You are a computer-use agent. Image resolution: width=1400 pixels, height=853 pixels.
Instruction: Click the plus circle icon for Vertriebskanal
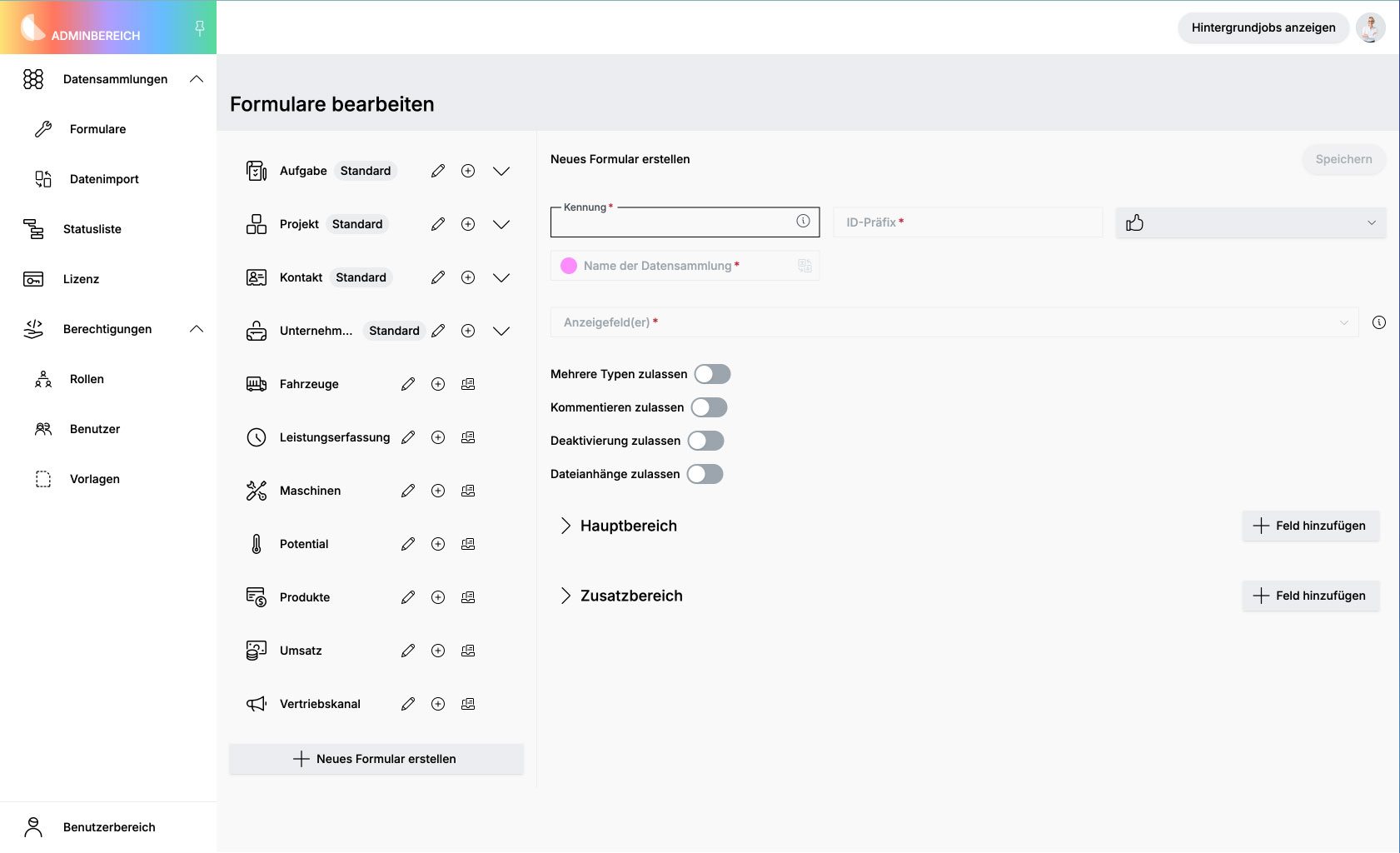click(x=438, y=704)
